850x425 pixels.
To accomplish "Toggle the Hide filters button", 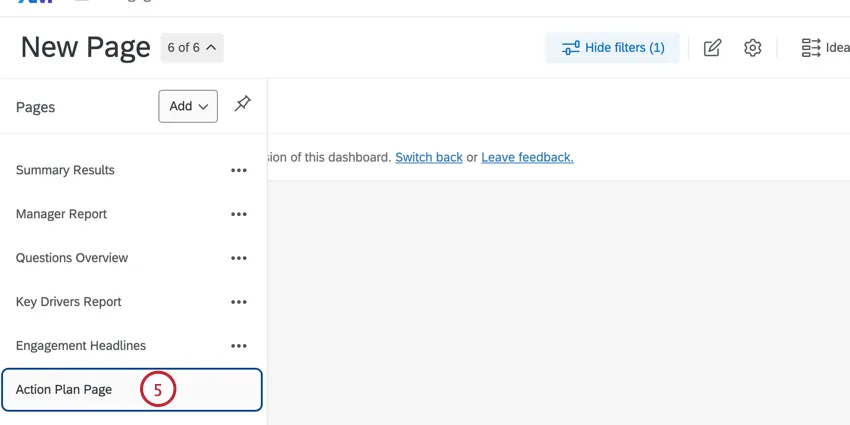I will click(x=612, y=48).
